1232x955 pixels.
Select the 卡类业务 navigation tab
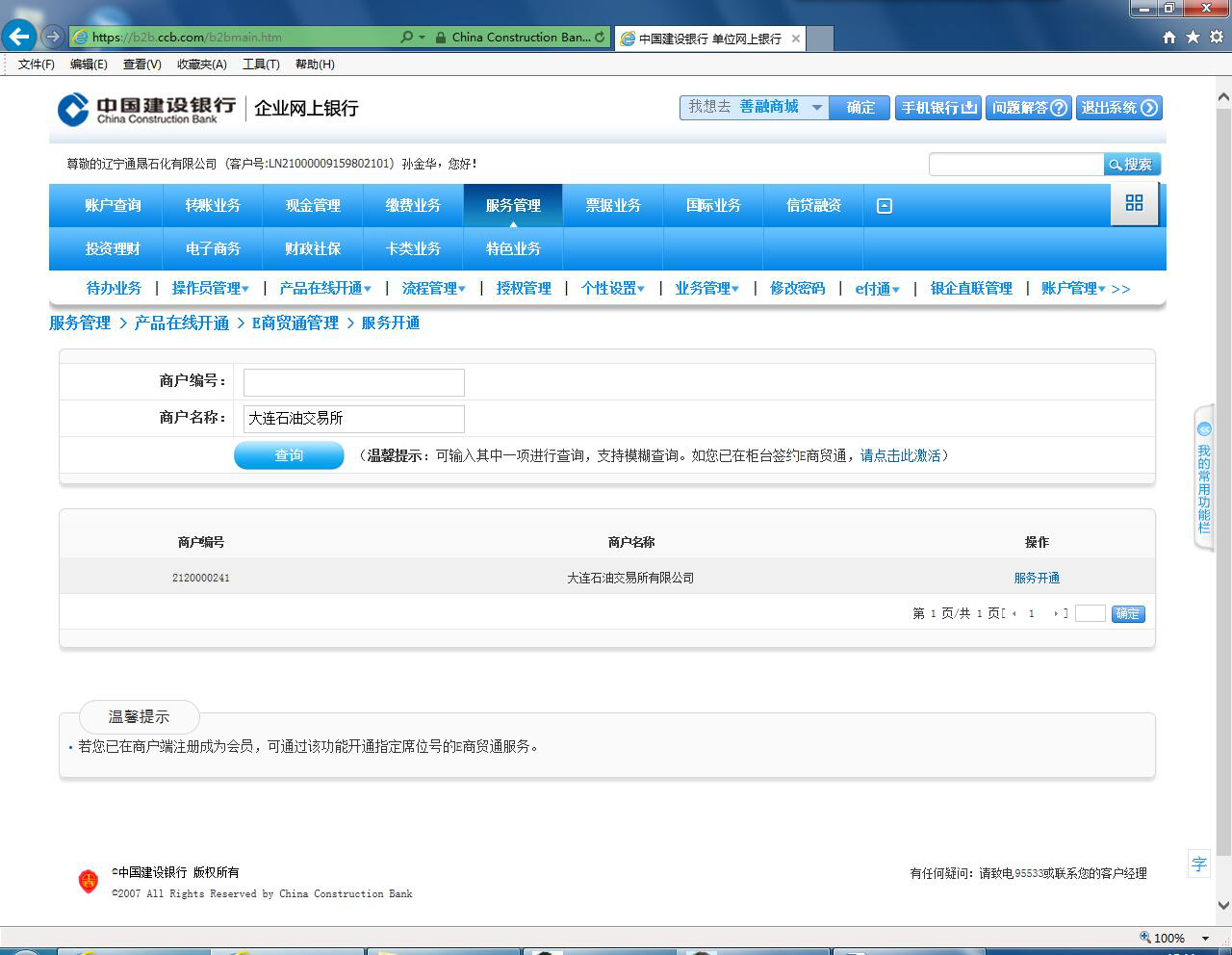[413, 249]
